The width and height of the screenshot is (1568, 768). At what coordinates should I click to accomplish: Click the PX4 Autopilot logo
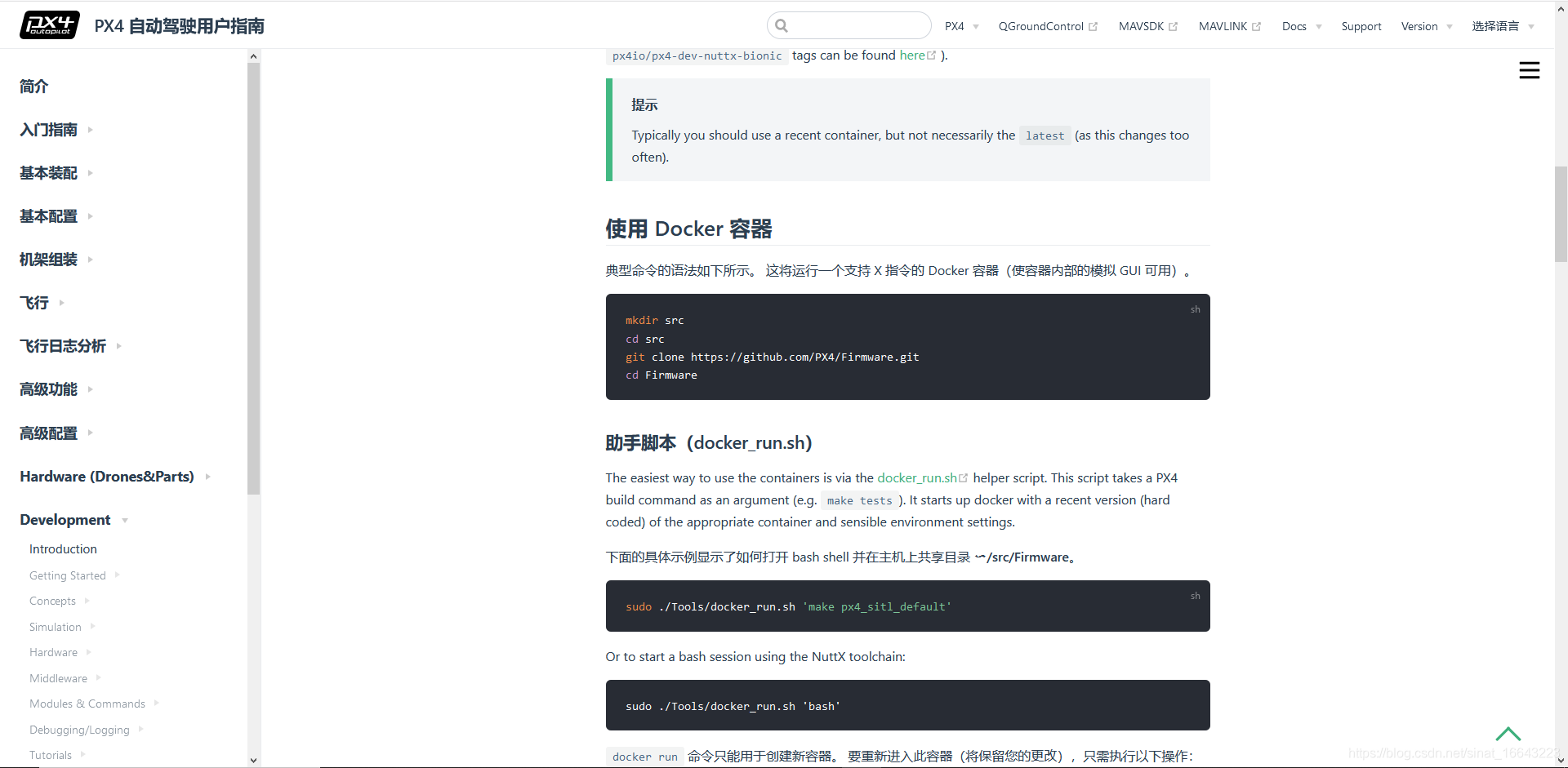(x=49, y=24)
